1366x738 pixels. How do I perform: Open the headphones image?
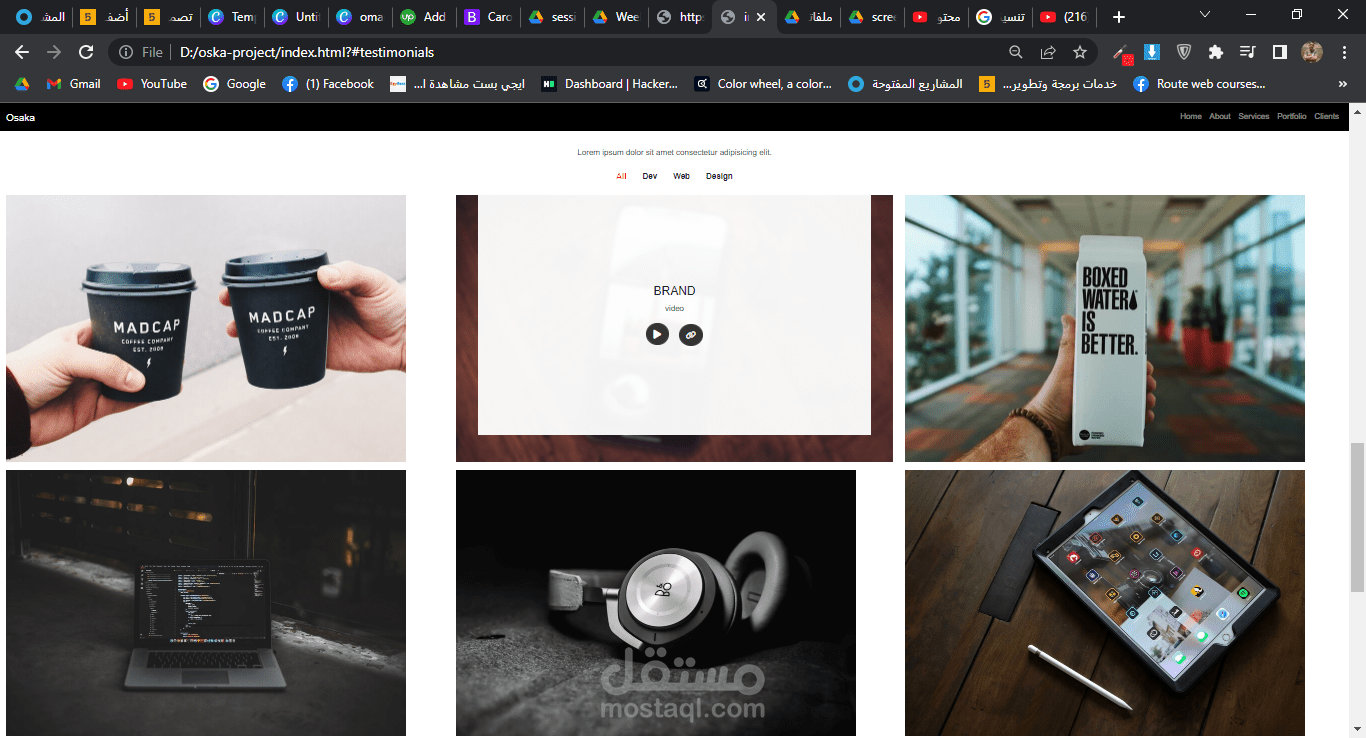[x=656, y=603]
